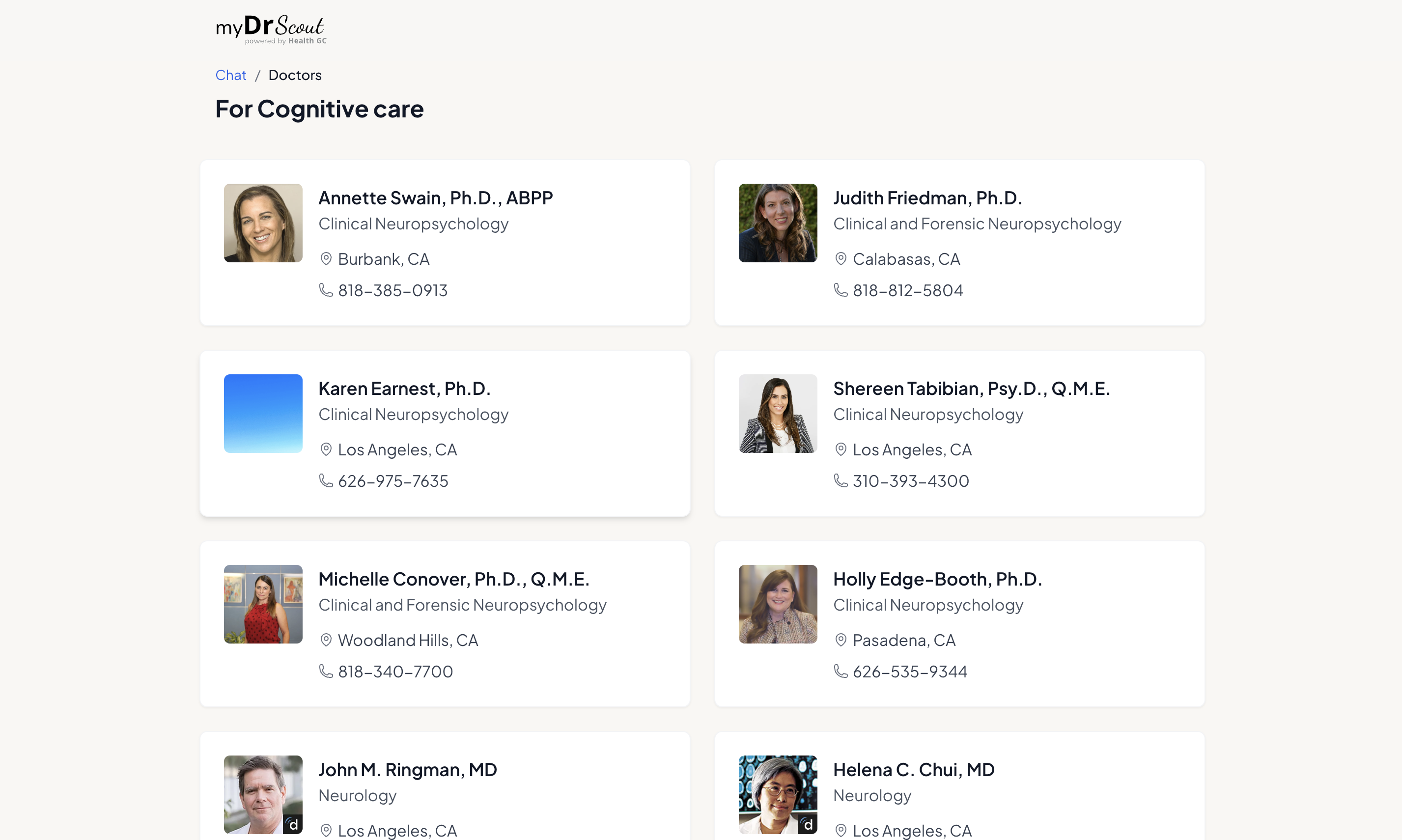
Task: Open Michelle Conover's profile photo
Action: [263, 604]
